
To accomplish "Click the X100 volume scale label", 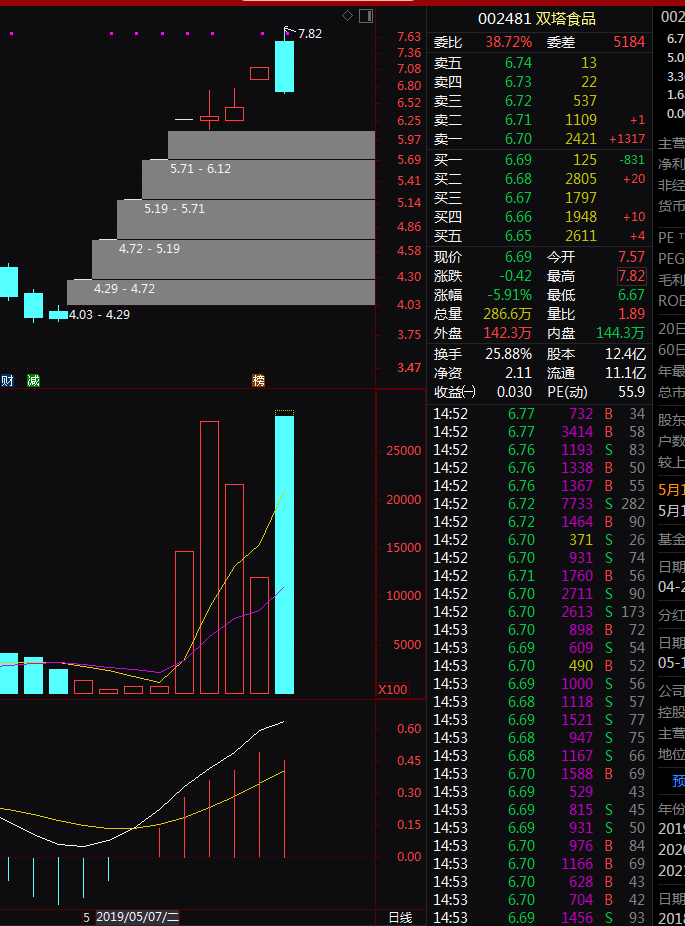I will 392,690.
